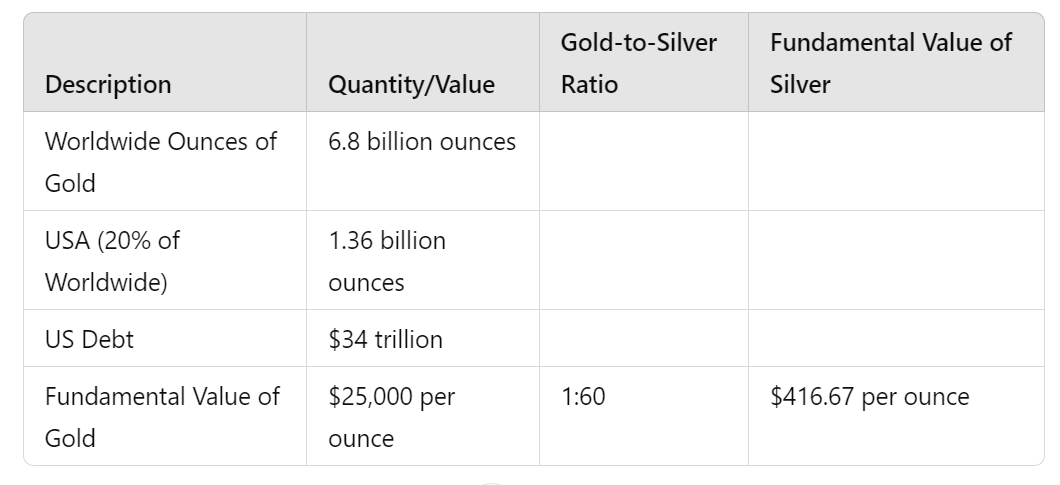Viewport: 1060px width, 485px height.
Task: Click empty silver value cell in USA row
Action: point(895,261)
